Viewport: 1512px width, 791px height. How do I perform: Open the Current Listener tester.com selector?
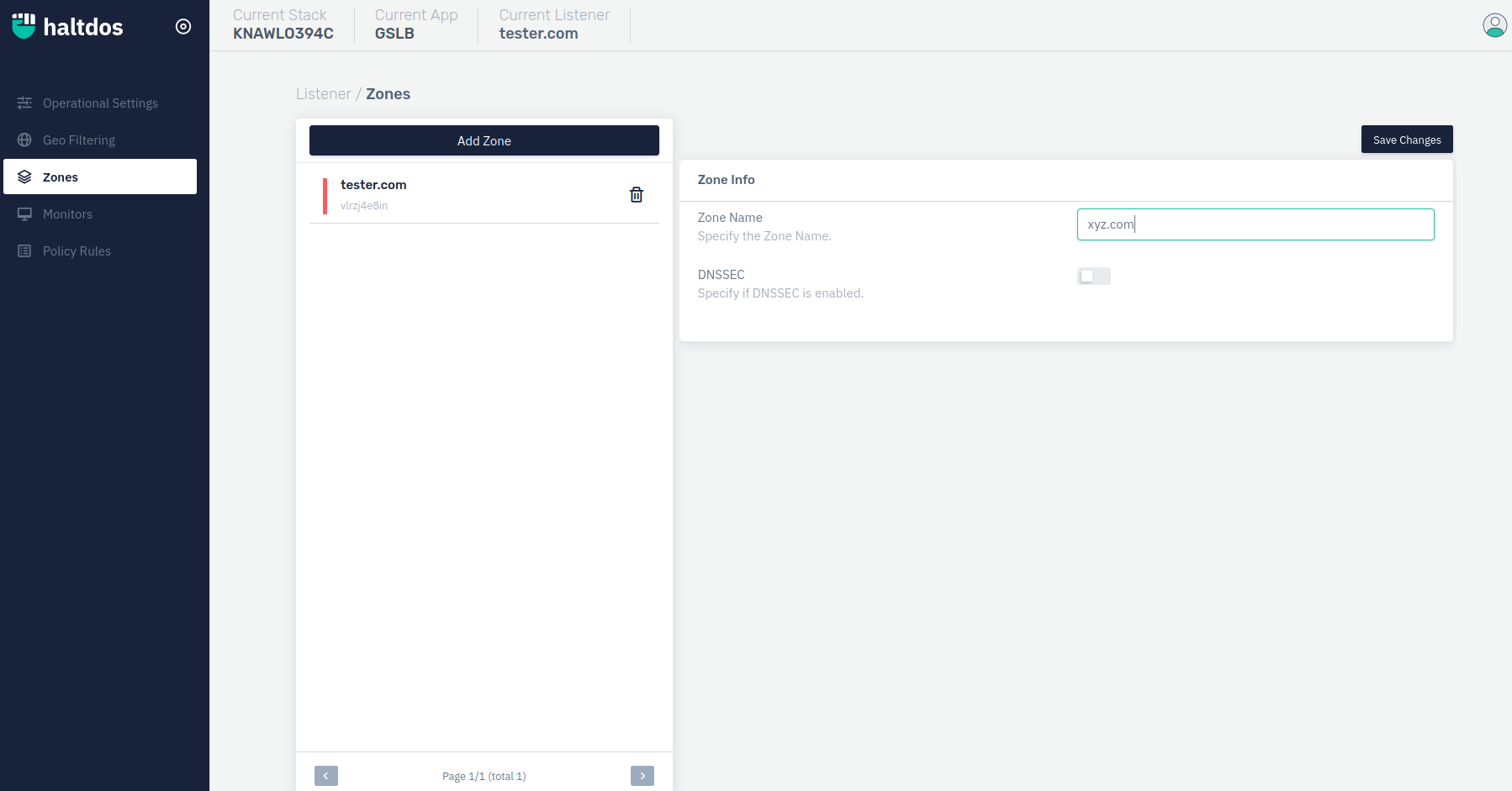[x=553, y=25]
